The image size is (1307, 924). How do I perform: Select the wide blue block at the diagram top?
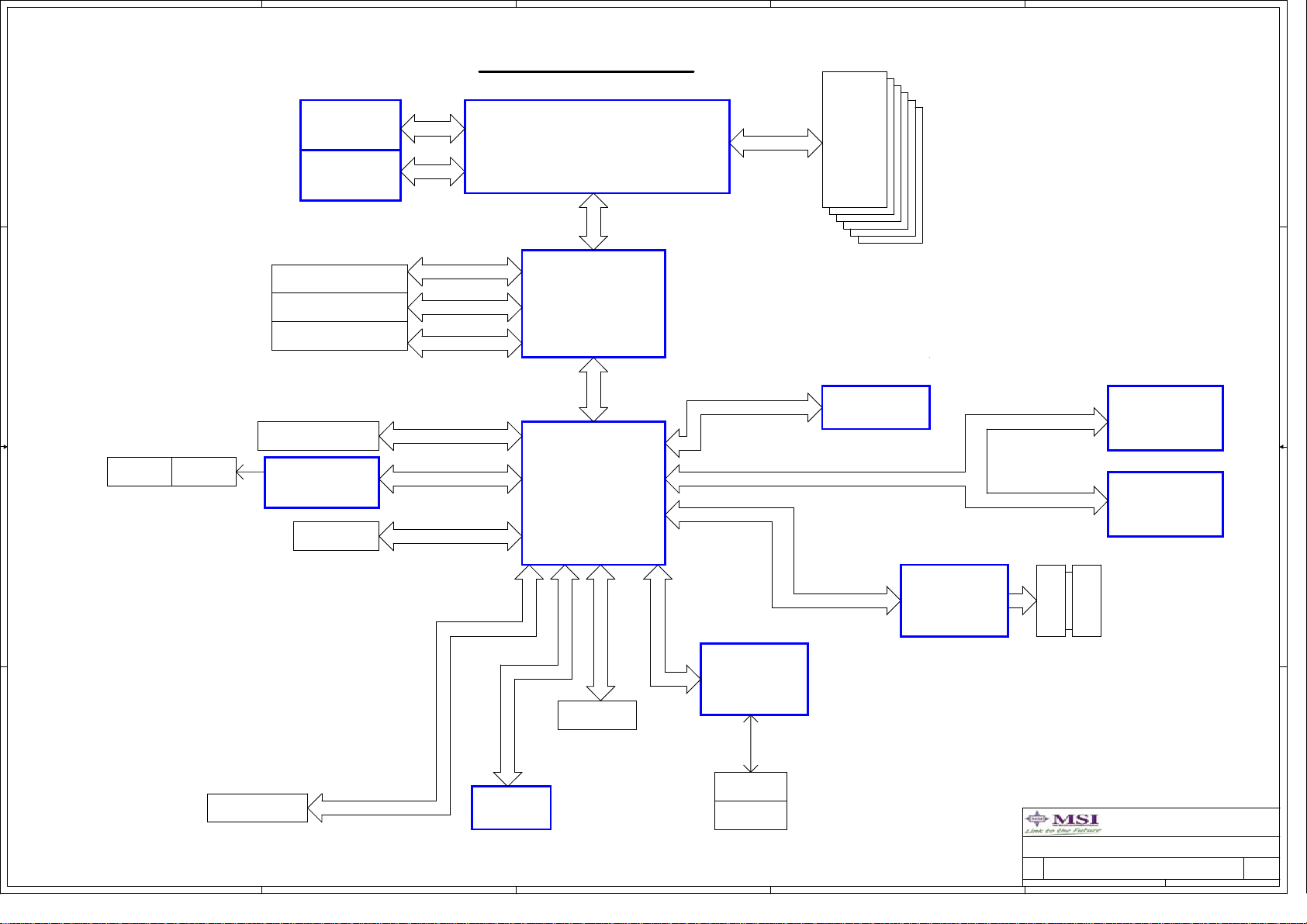[596, 147]
